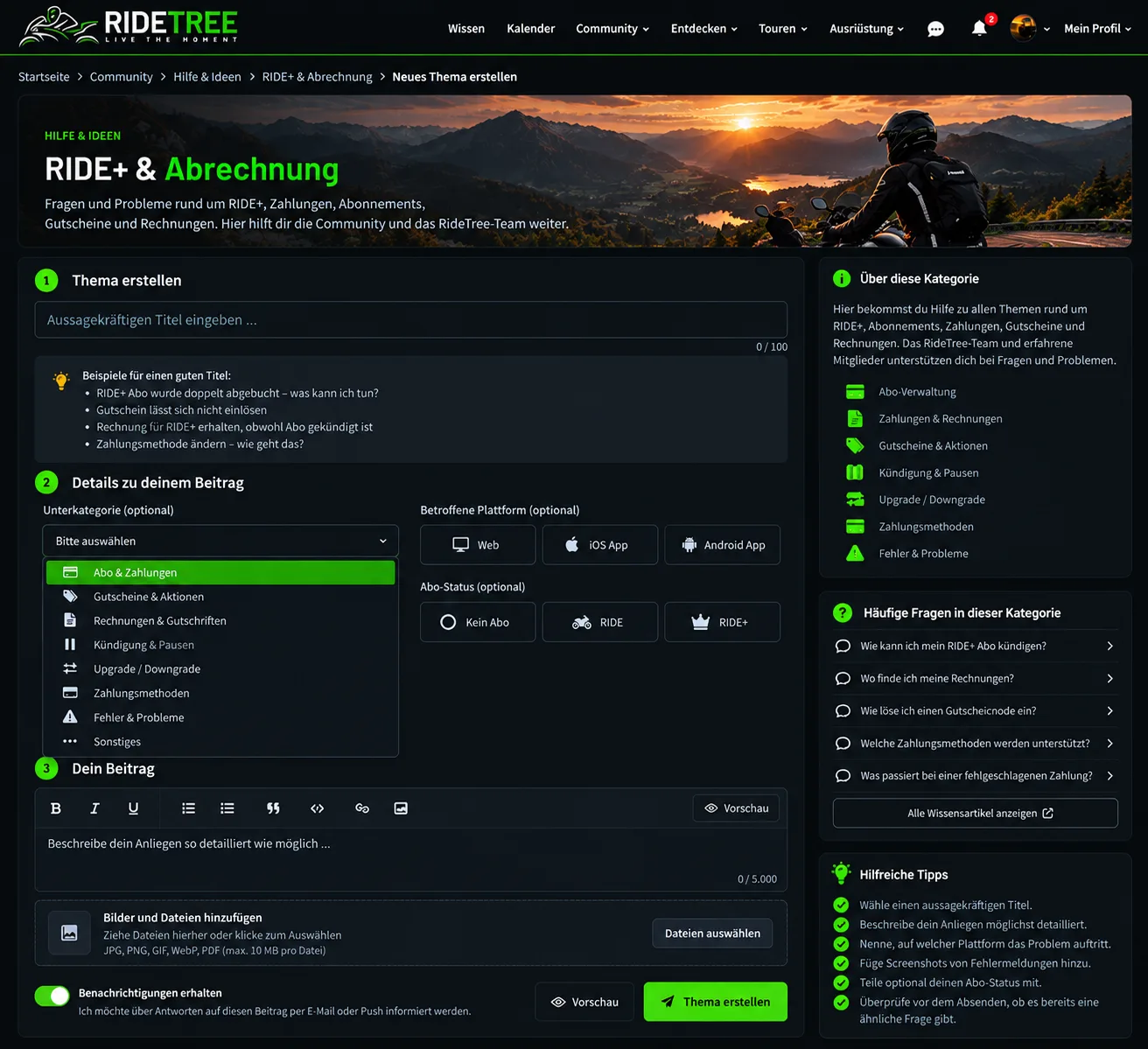Click the post body text area
The width and height of the screenshot is (1148, 1049).
tap(411, 858)
